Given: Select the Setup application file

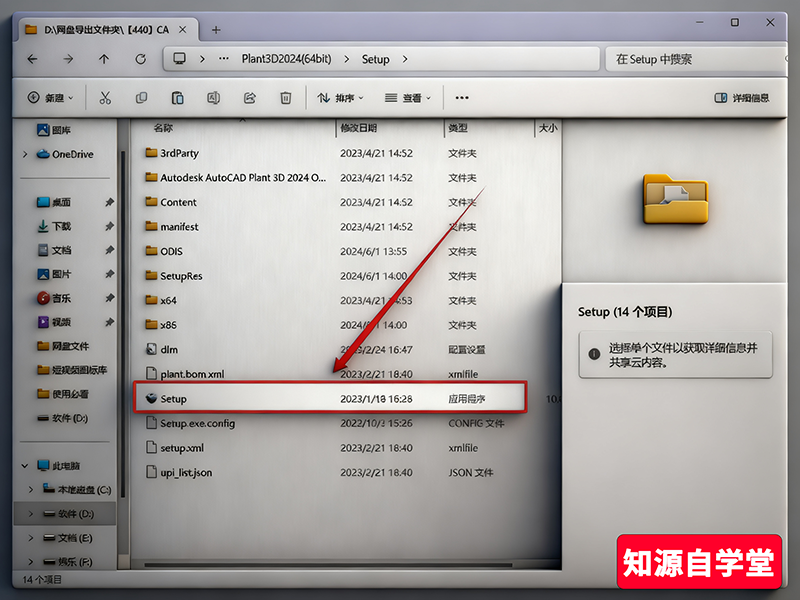Looking at the screenshot, I should point(174,399).
